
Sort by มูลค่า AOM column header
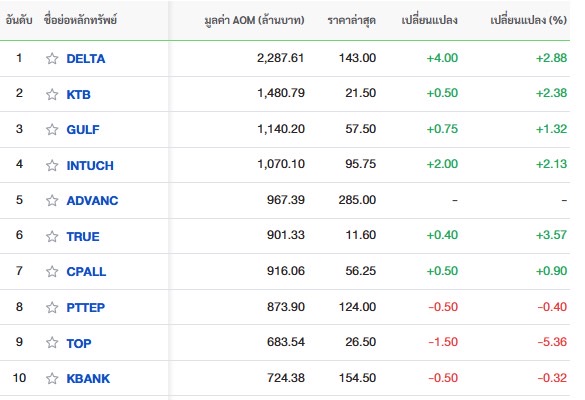tap(254, 20)
